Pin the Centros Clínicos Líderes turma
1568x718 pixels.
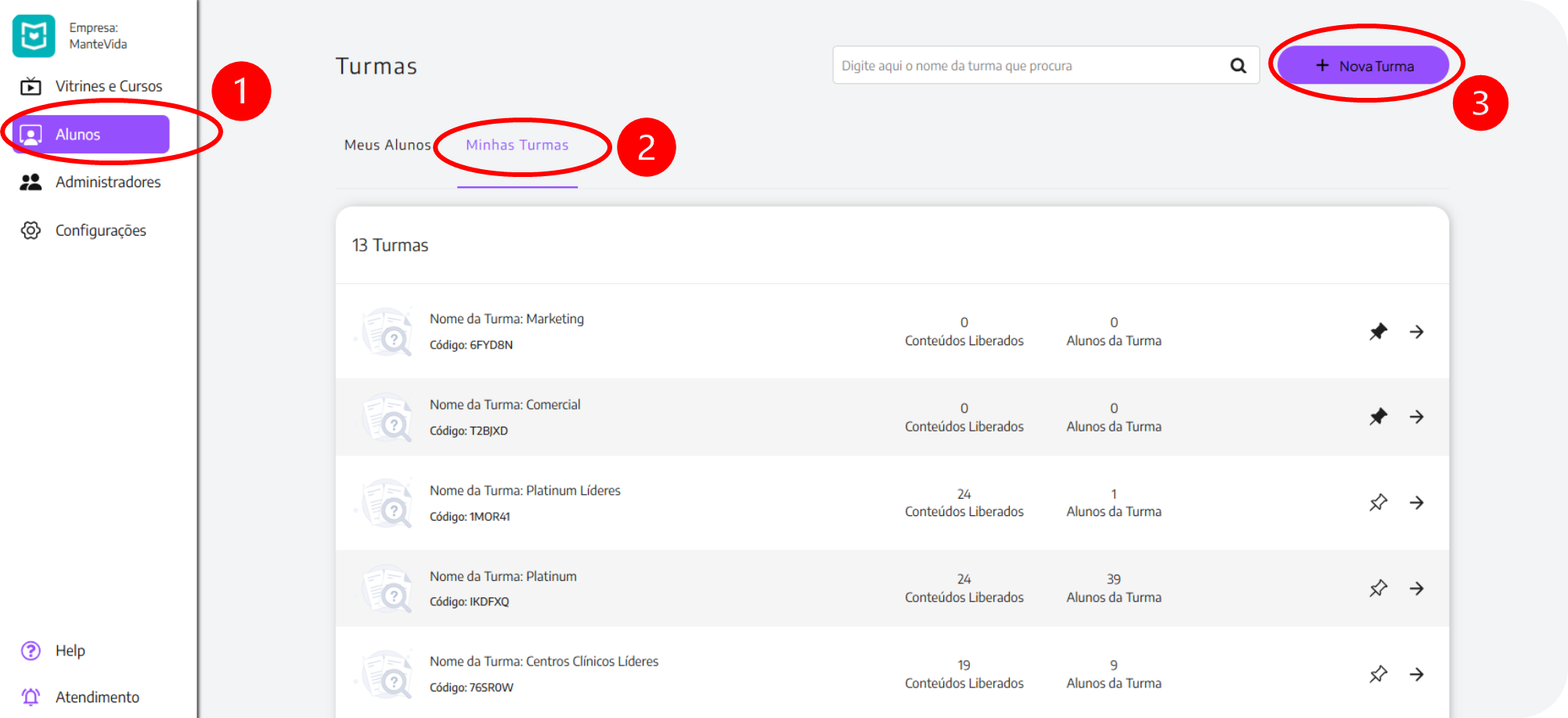pos(1378,674)
